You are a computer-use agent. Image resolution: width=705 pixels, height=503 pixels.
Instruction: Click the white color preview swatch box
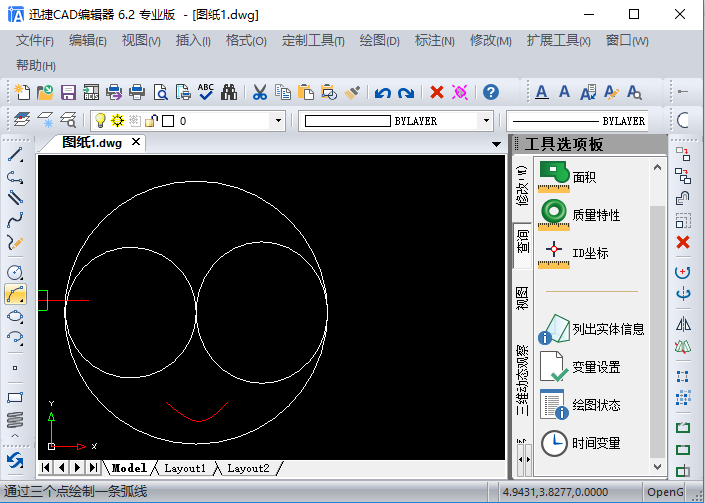pyautogui.click(x=348, y=121)
